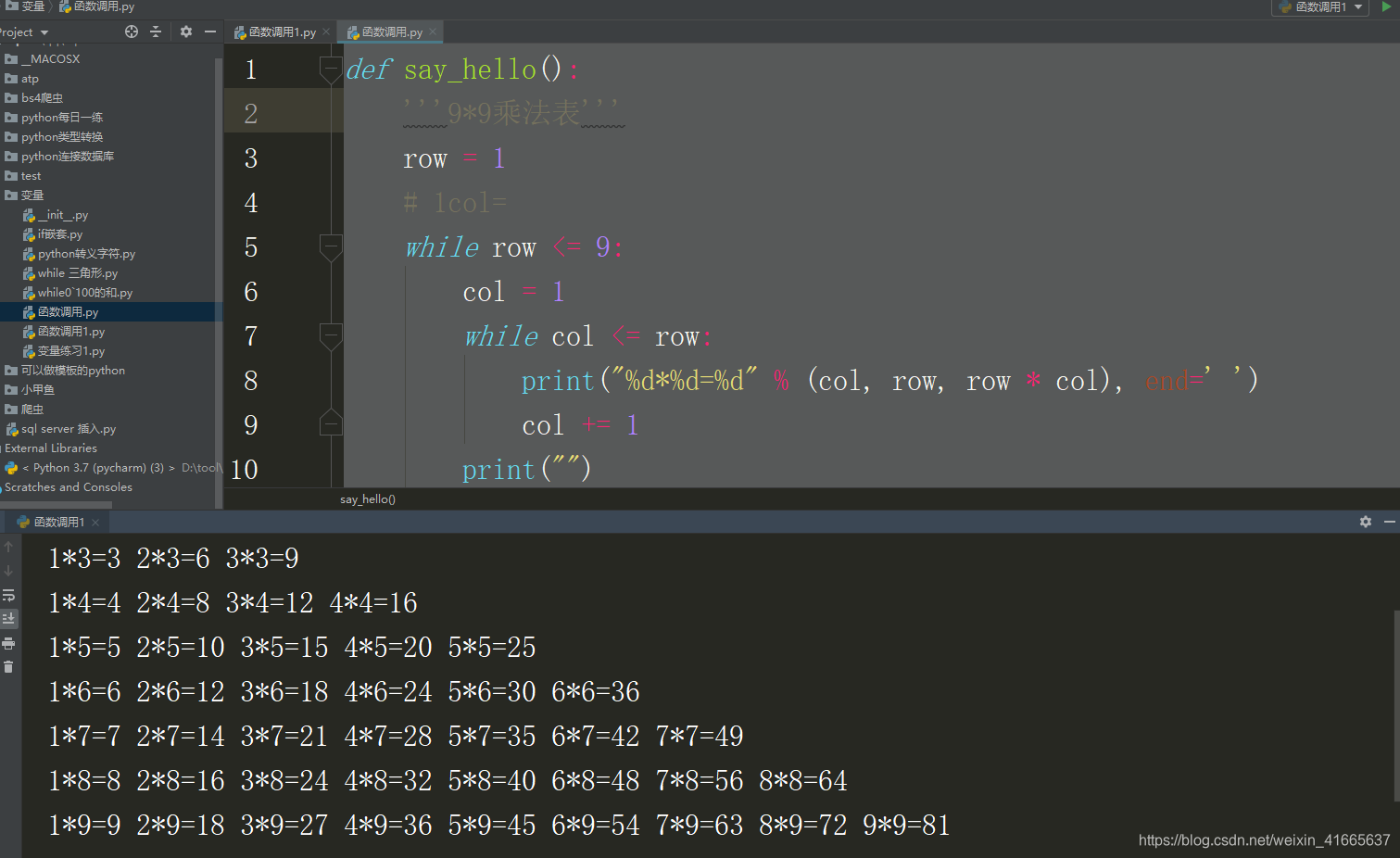Select the python连接数据库 folder
The height and width of the screenshot is (858, 1400).
tap(60, 157)
